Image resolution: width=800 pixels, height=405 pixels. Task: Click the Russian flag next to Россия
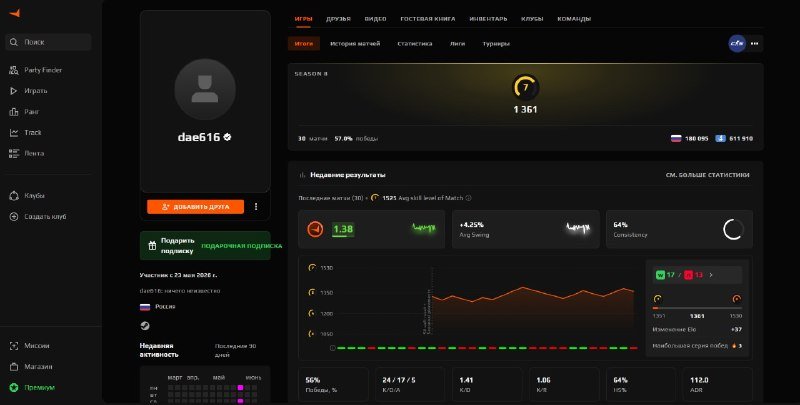pyautogui.click(x=145, y=307)
